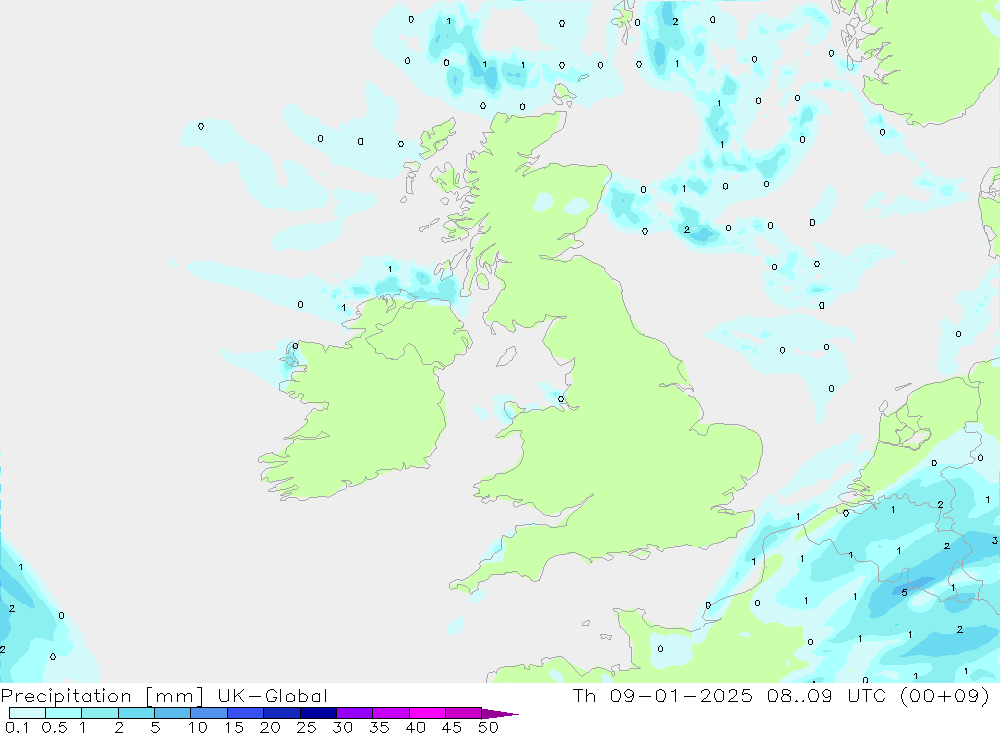Viewport: 1000px width, 733px height.
Task: Click the 0.1–0.5 mm lightest legend swatch
Action: point(27,713)
